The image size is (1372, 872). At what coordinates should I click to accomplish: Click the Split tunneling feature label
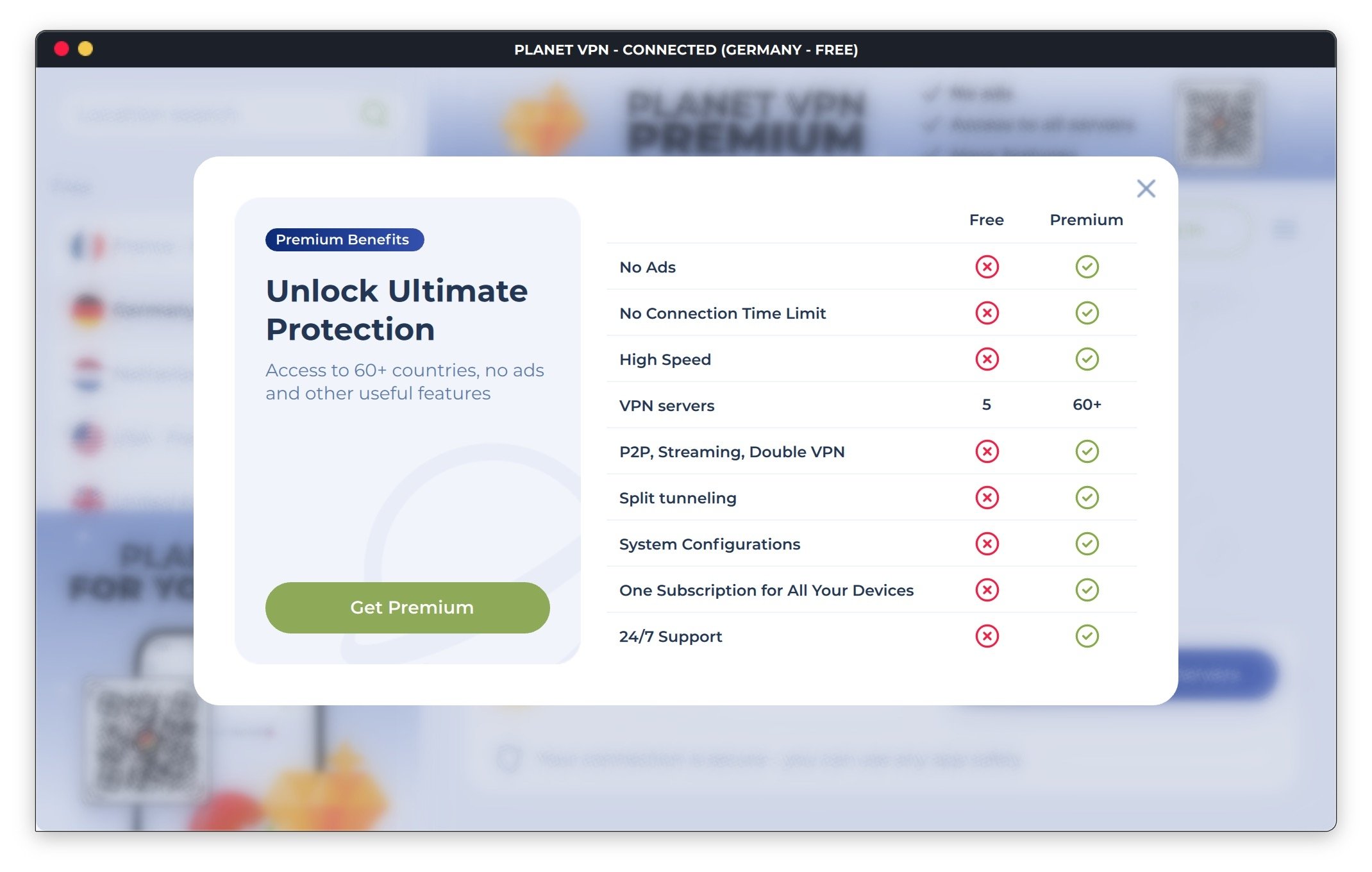click(678, 498)
